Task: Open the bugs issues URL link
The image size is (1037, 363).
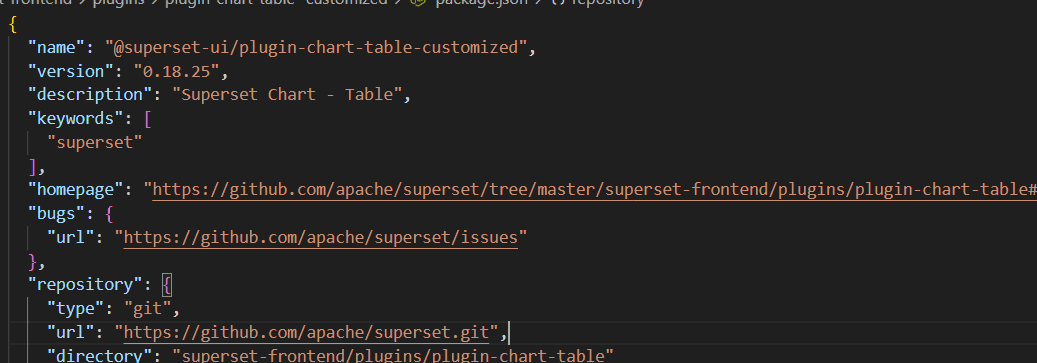Action: click(321, 237)
